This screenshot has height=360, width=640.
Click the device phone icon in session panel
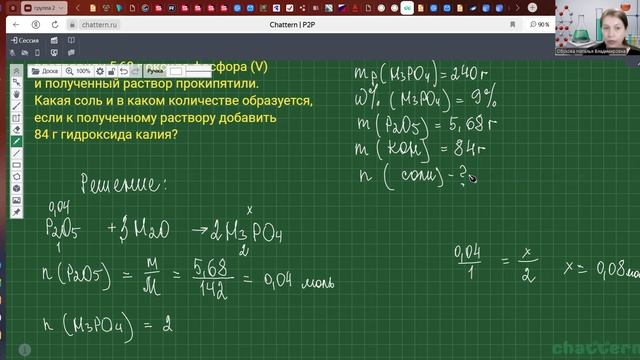click(38, 53)
